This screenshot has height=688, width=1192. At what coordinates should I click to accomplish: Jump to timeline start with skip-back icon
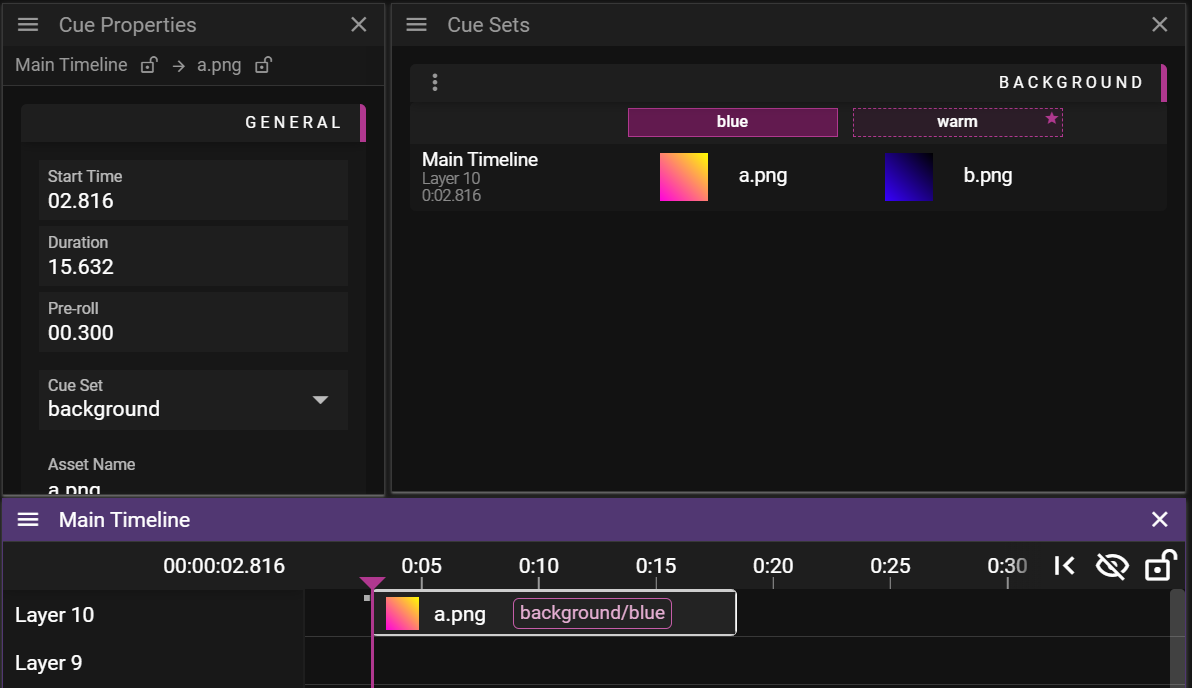click(1064, 566)
